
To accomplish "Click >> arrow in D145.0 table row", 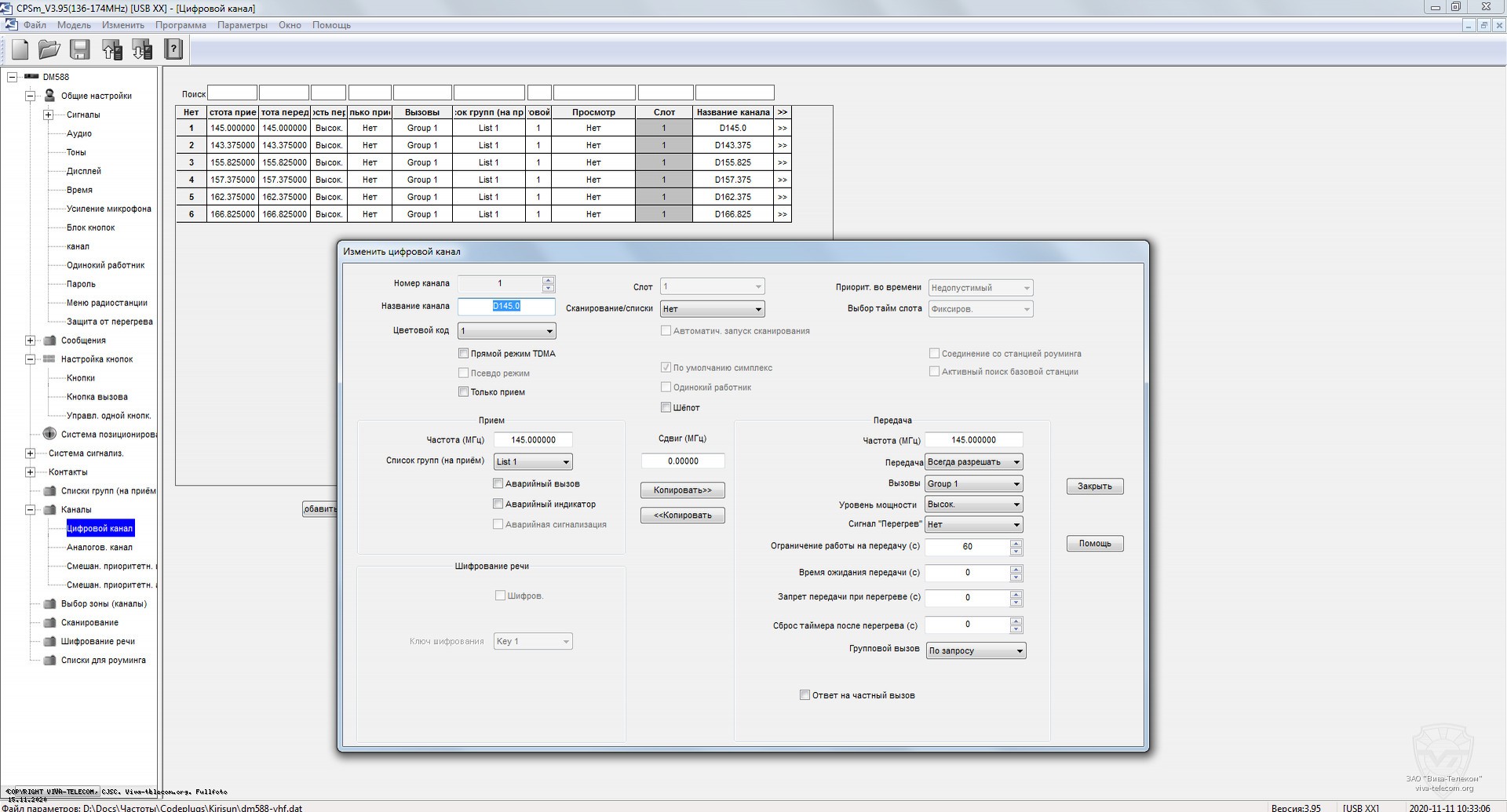I will pos(782,128).
